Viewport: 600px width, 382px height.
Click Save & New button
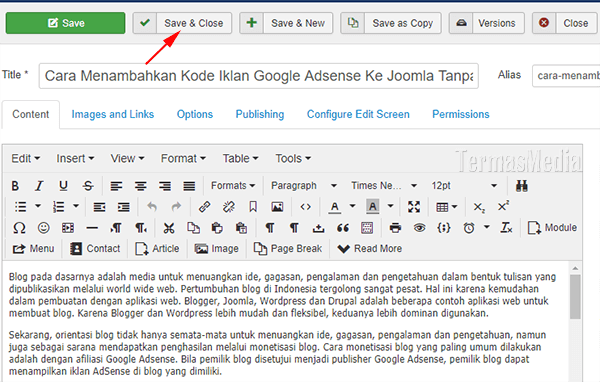point(286,23)
